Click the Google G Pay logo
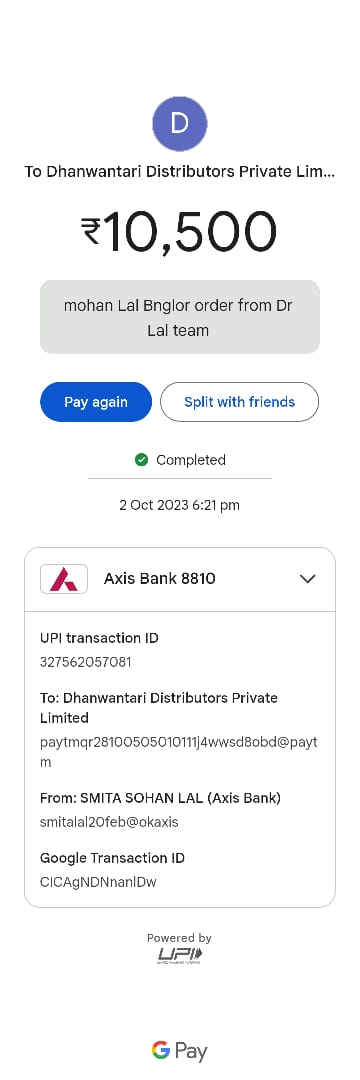Screen dimensions: 360x1080 coord(180,1051)
